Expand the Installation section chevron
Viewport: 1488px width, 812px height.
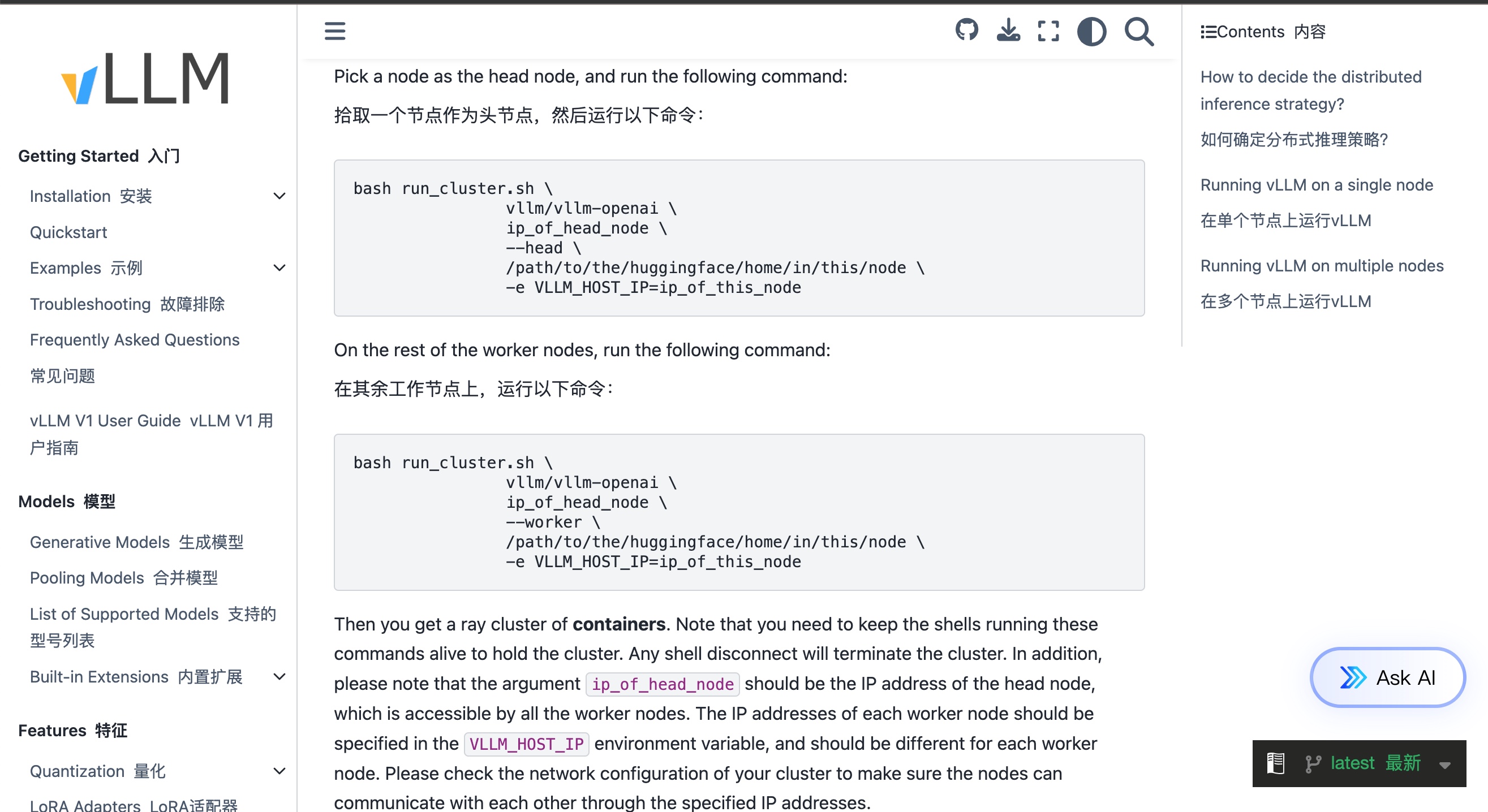pos(279,196)
